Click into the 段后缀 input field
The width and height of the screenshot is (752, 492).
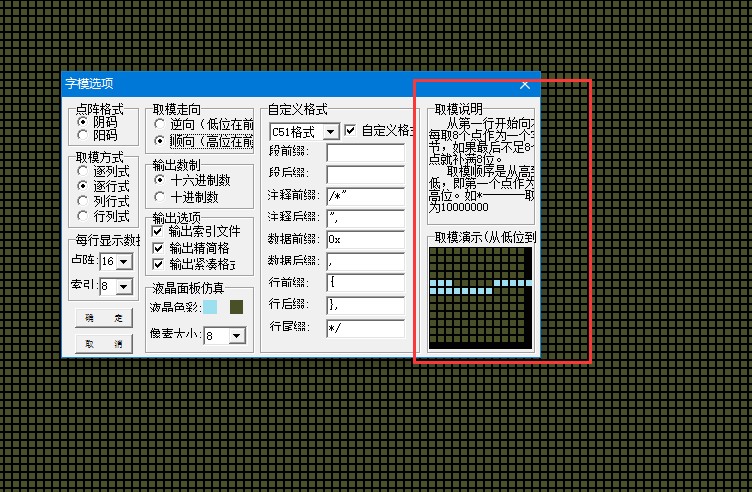pos(365,174)
